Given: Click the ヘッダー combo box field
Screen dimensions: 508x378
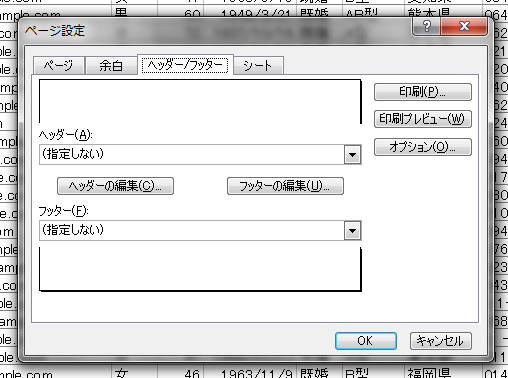Looking at the screenshot, I should (200, 155).
